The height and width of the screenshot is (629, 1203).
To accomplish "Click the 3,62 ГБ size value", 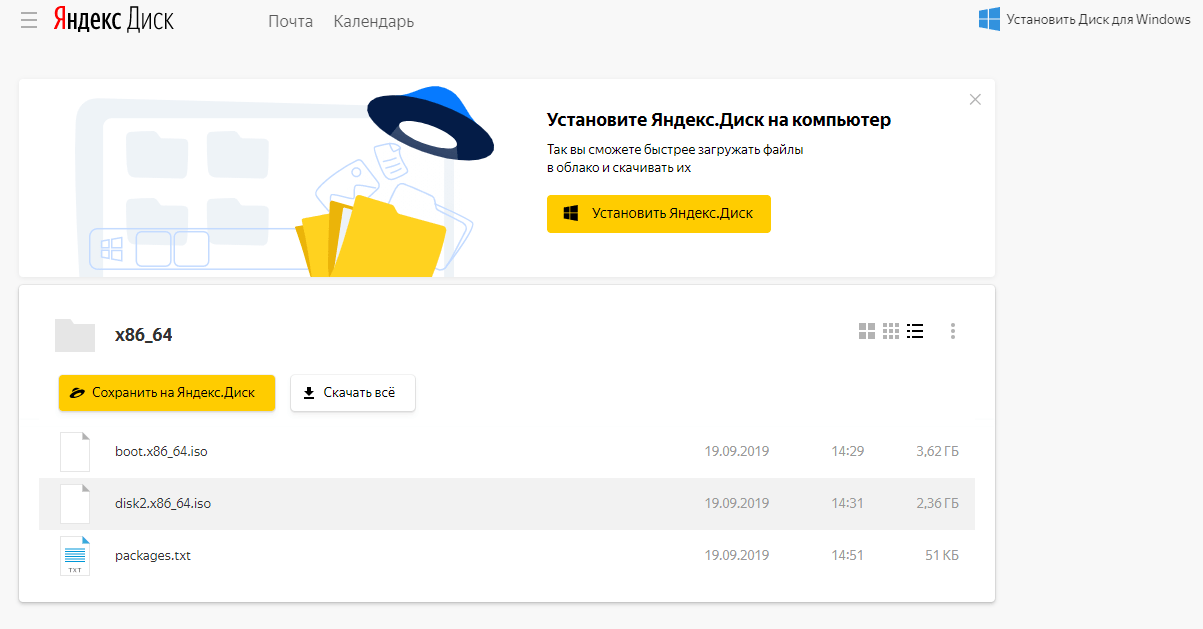I will tap(937, 452).
